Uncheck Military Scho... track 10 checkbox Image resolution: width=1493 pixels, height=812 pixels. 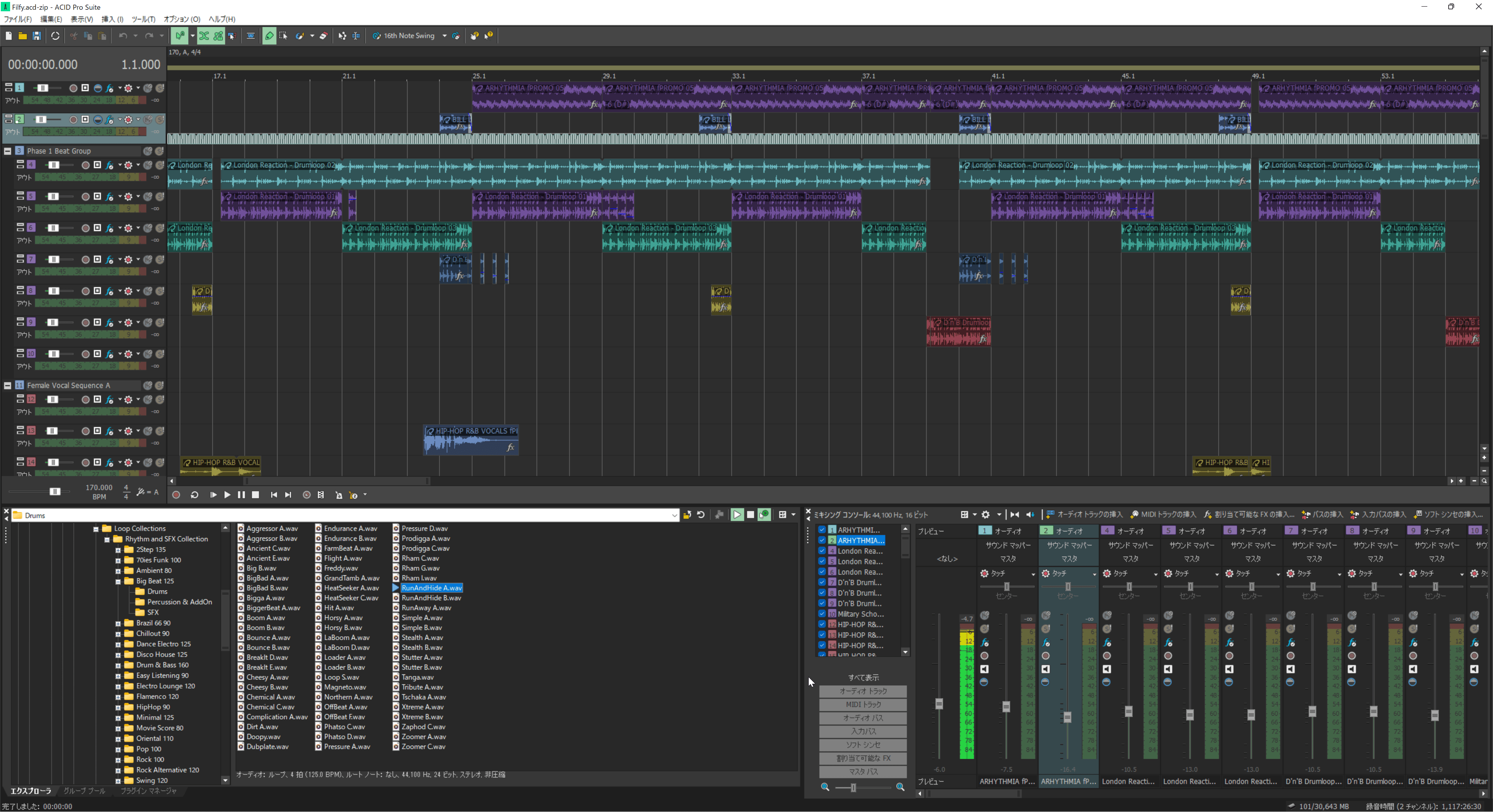[821, 614]
